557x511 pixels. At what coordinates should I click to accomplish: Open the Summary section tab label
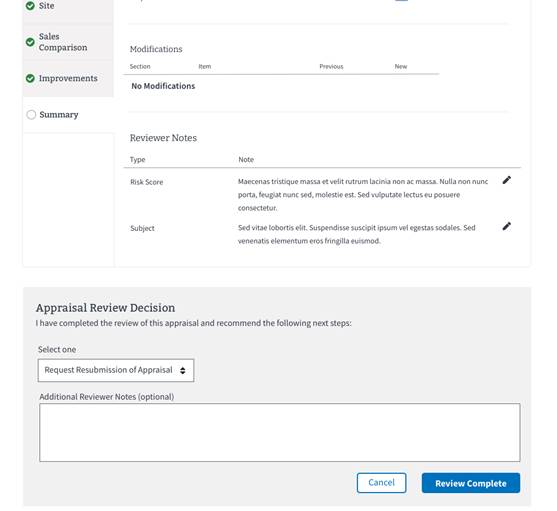[x=59, y=115]
